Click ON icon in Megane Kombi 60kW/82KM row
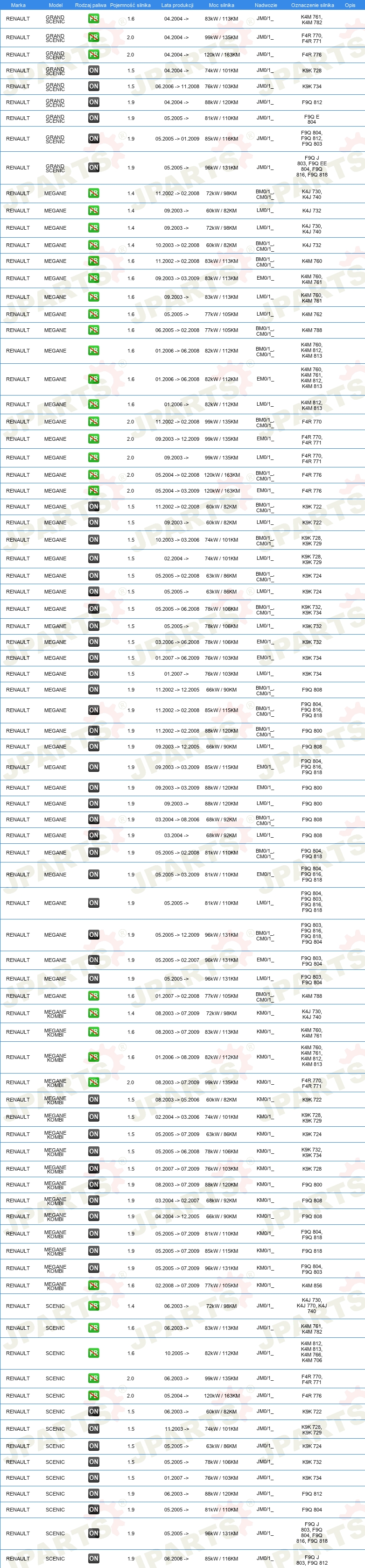The height and width of the screenshot is (1568, 365). pos(93,1100)
